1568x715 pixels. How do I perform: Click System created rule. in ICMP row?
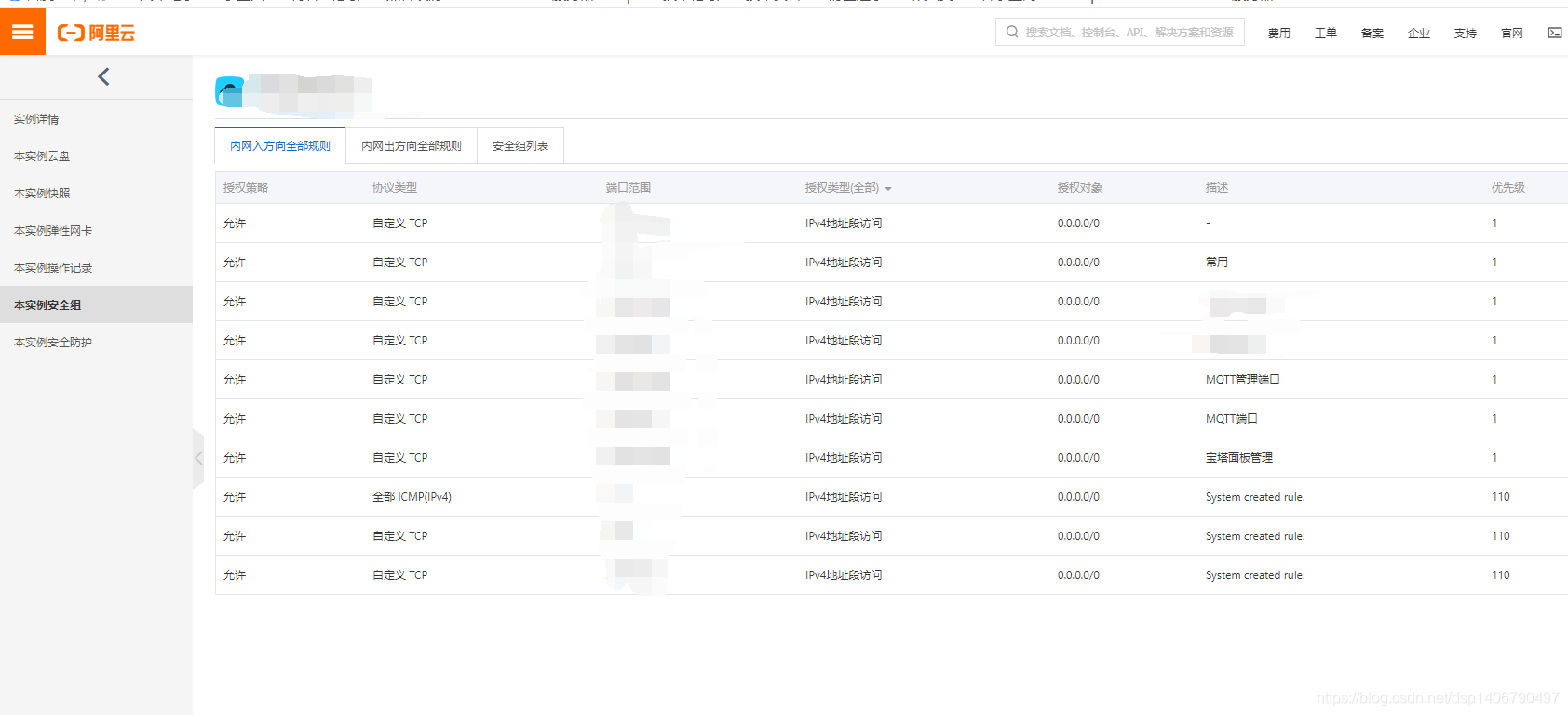coord(1255,497)
